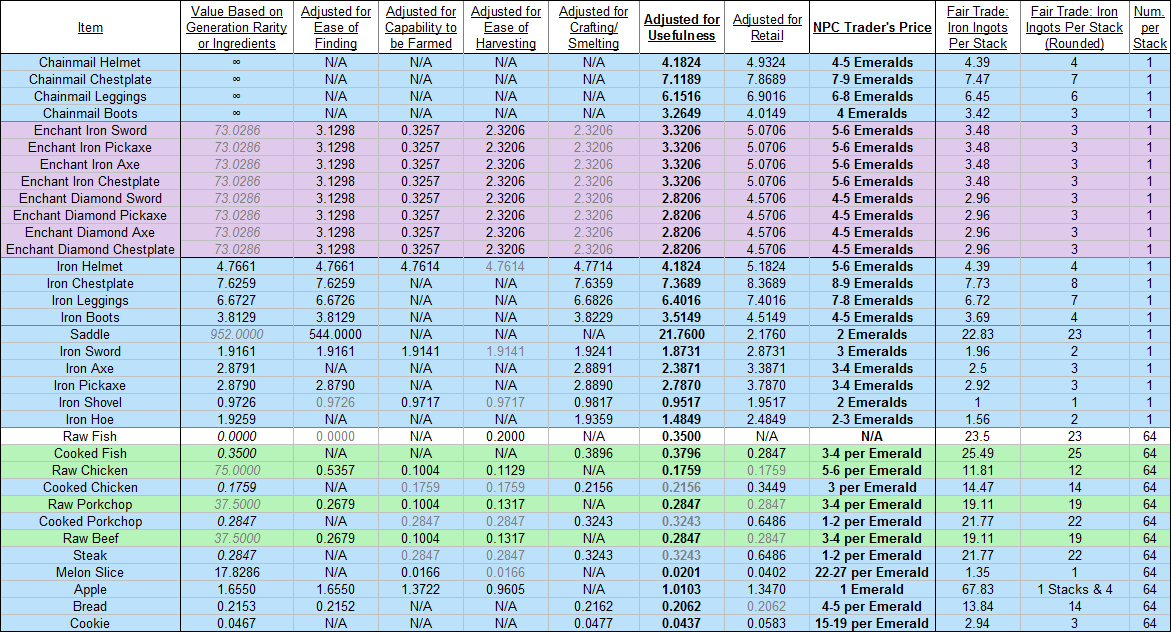Click 'Enchant Diamond Axe' cell
The width and height of the screenshot is (1171, 632).
[90, 232]
